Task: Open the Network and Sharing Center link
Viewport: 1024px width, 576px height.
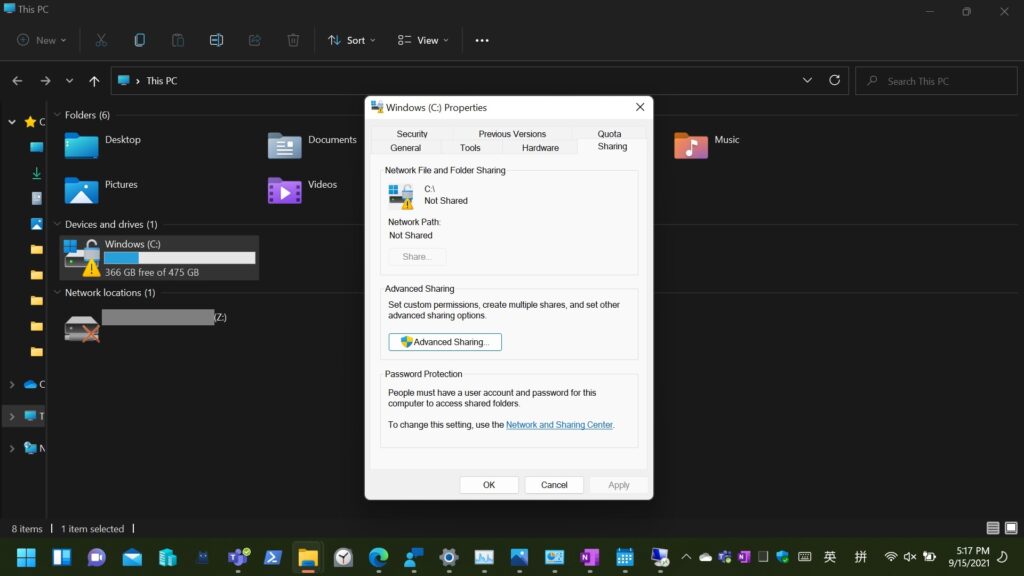Action: pyautogui.click(x=559, y=425)
